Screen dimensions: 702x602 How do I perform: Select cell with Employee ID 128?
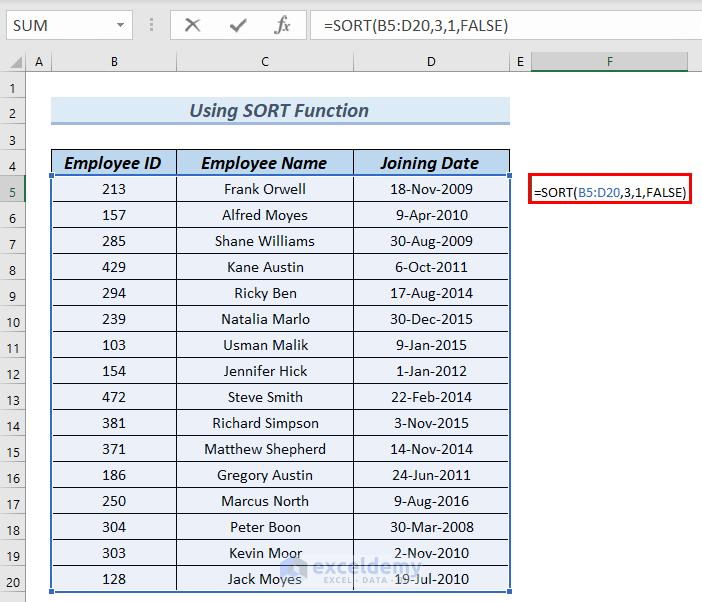click(114, 578)
